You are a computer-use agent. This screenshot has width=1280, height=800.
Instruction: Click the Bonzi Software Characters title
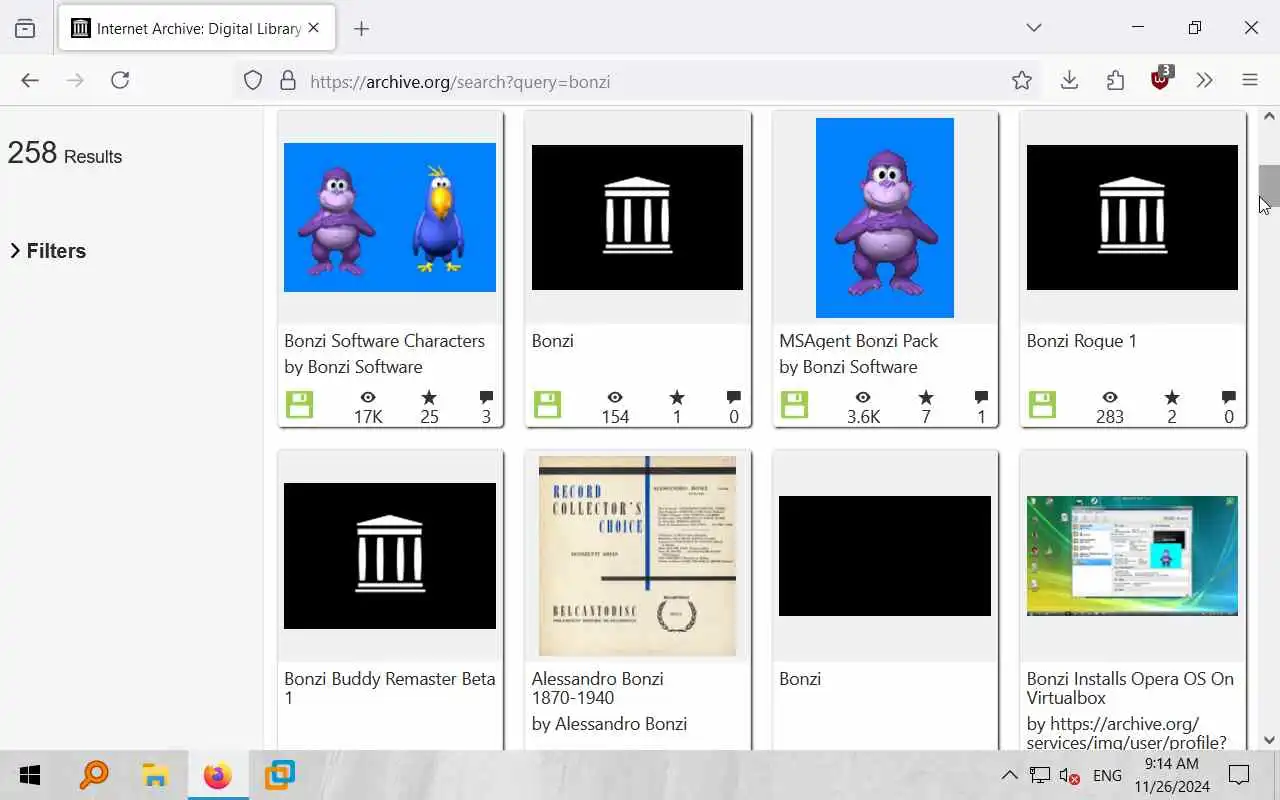coord(384,341)
